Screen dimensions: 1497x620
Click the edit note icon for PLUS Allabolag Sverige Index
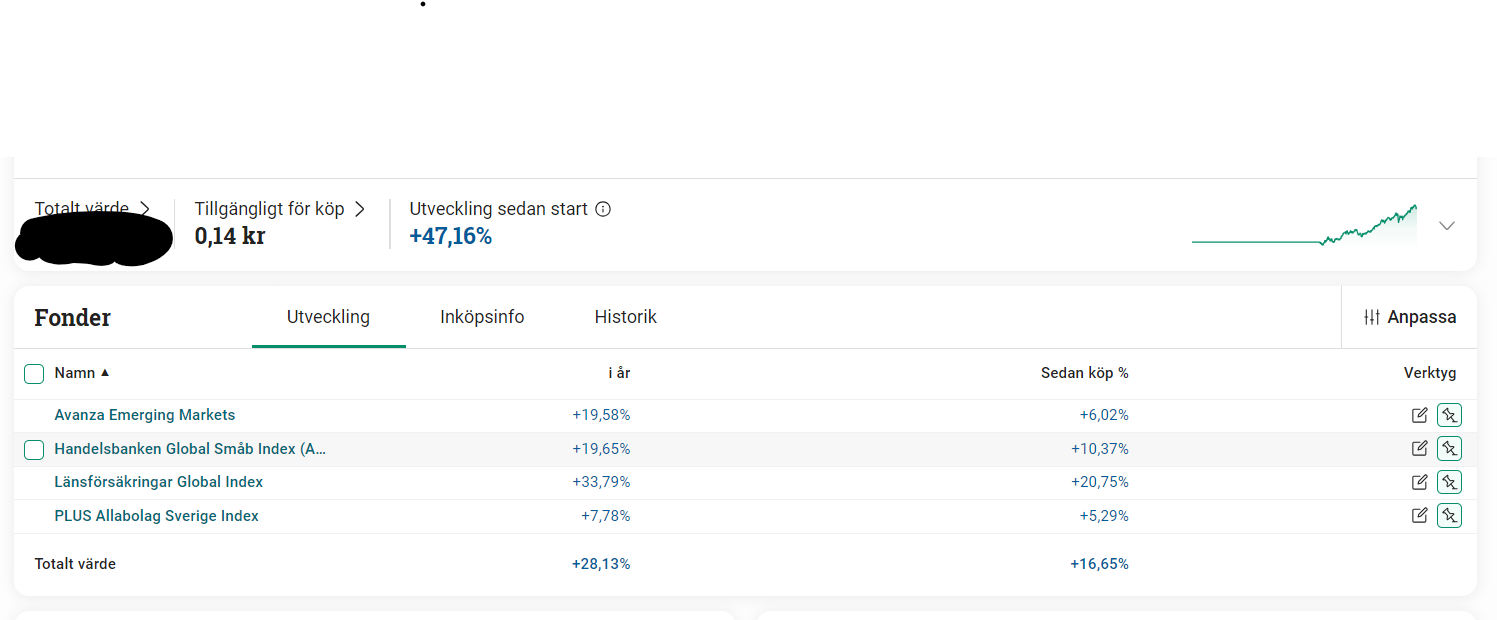tap(1419, 515)
